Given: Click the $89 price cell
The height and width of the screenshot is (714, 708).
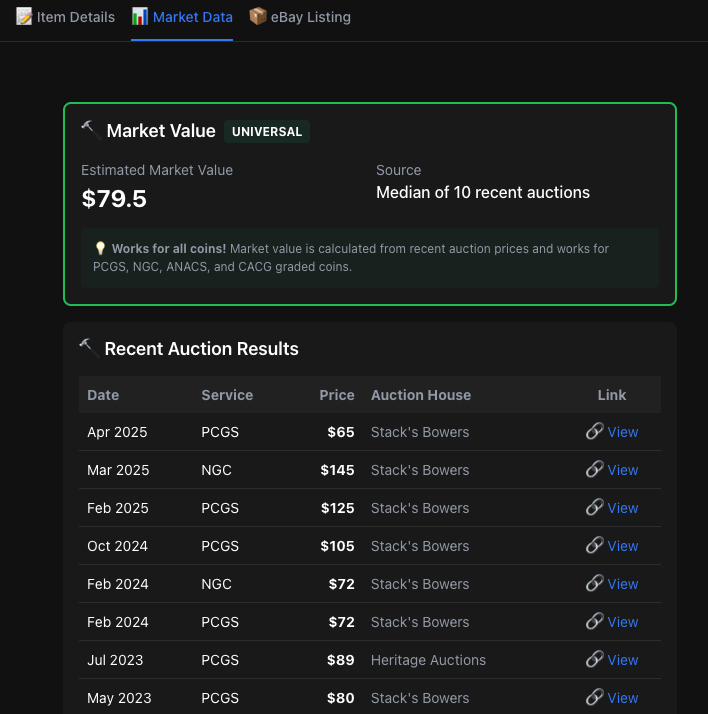Looking at the screenshot, I should [x=341, y=660].
